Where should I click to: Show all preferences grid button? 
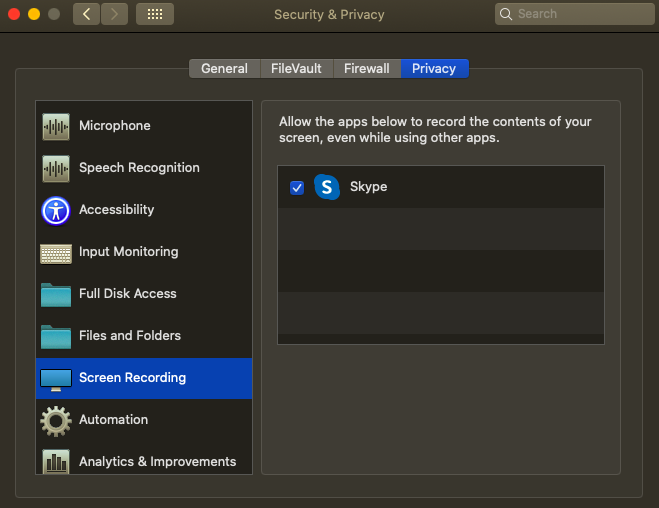click(x=154, y=14)
